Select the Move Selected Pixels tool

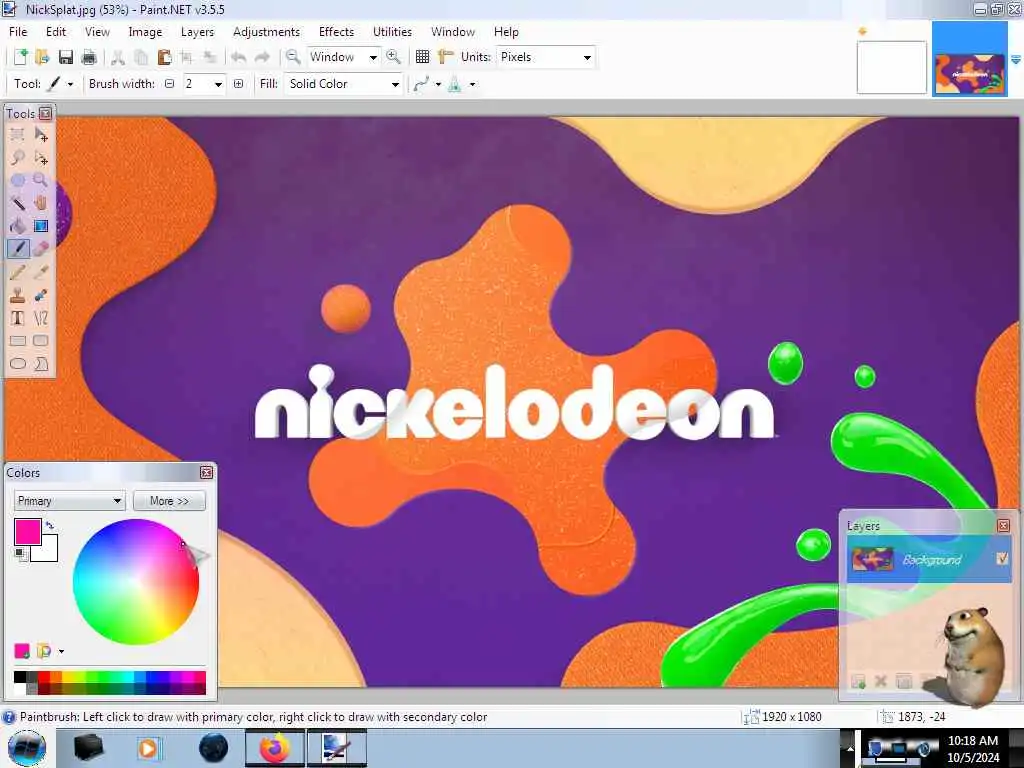(41, 135)
